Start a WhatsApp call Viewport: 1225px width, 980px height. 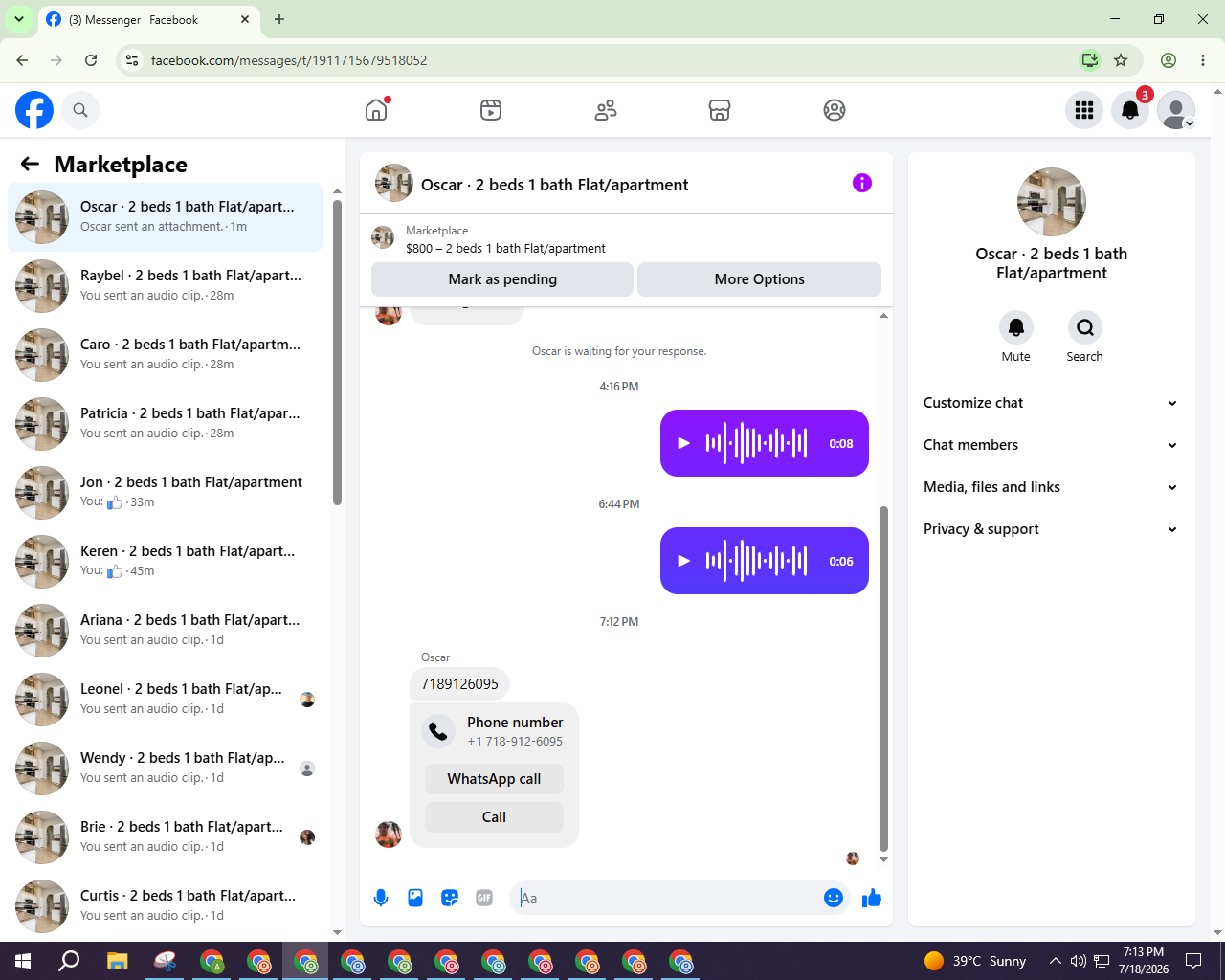point(494,779)
